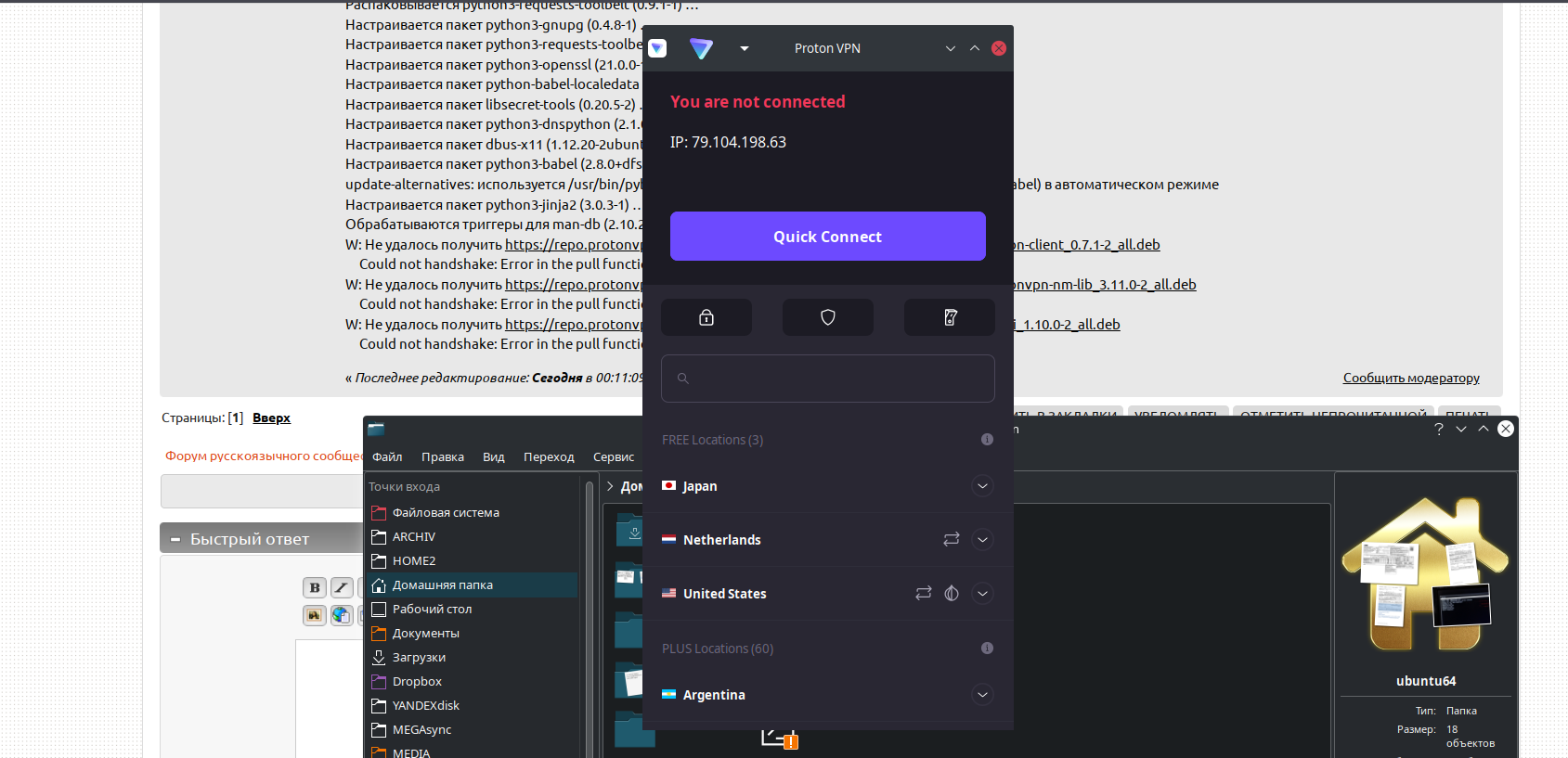The width and height of the screenshot is (1568, 758).
Task: Collapse the Быстрый ответ section
Action: (x=175, y=539)
